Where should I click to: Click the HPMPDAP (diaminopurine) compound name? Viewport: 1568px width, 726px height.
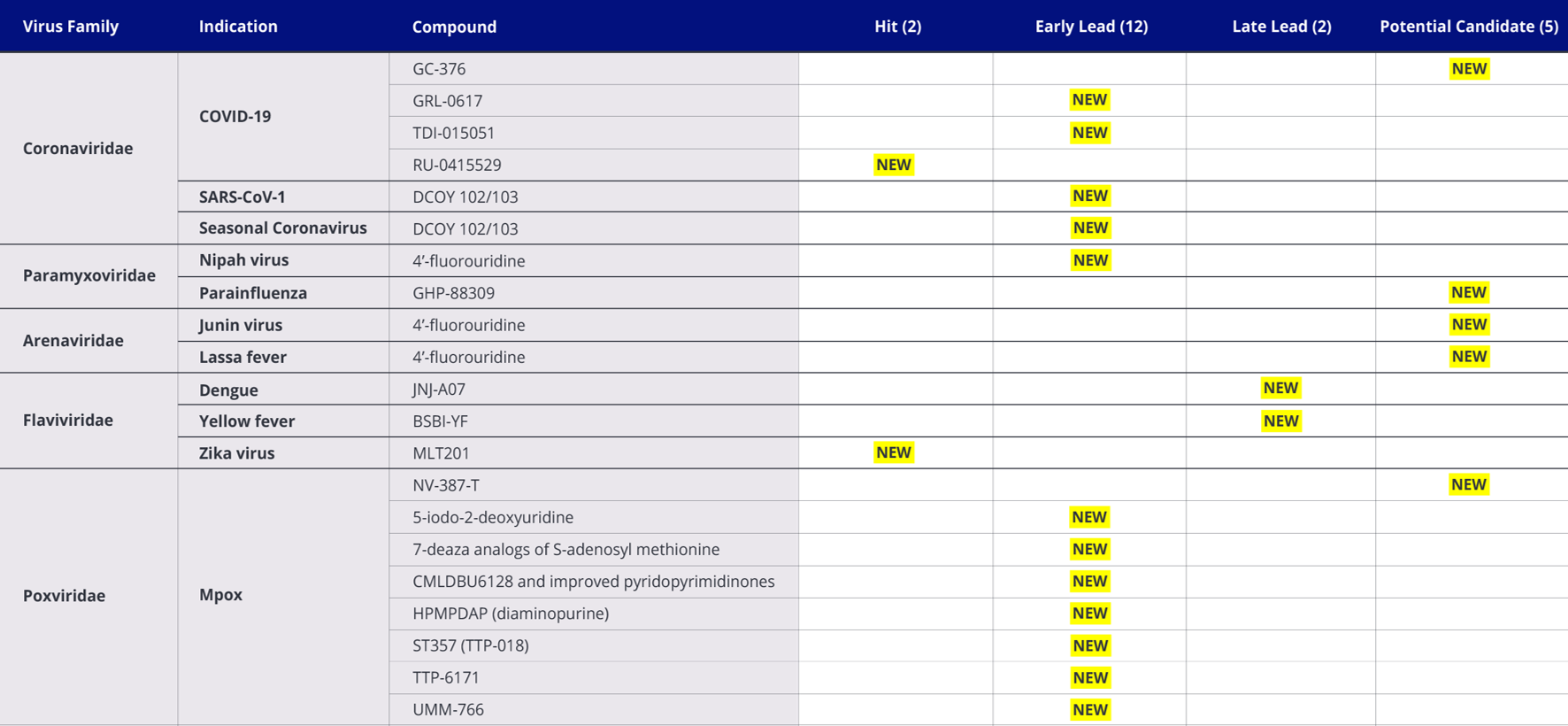point(511,614)
